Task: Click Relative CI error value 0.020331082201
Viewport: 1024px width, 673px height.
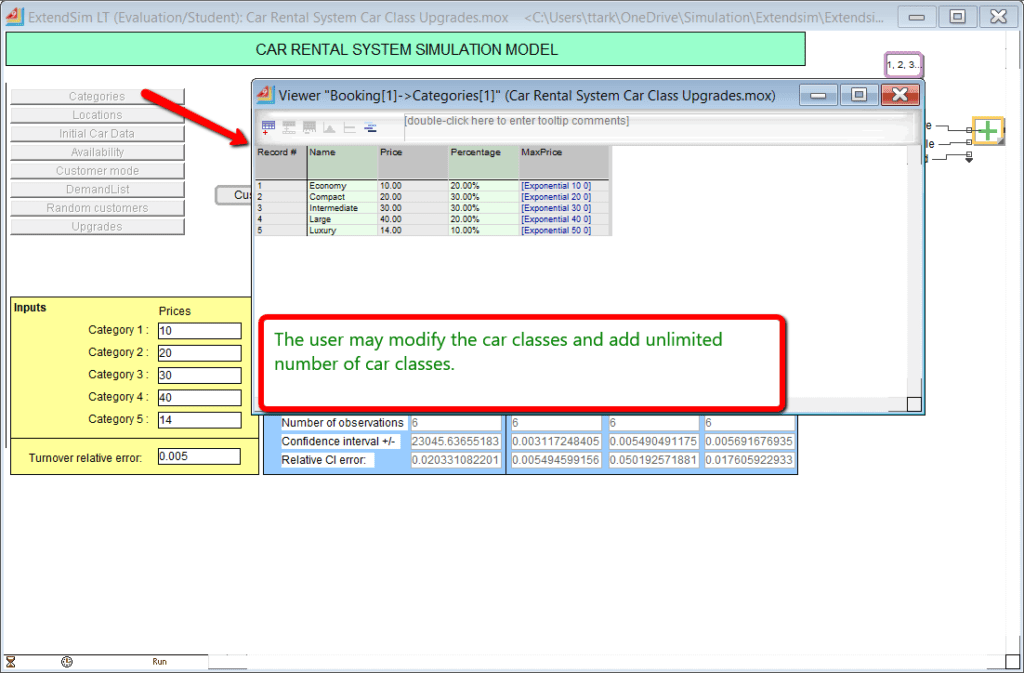Action: pyautogui.click(x=456, y=460)
